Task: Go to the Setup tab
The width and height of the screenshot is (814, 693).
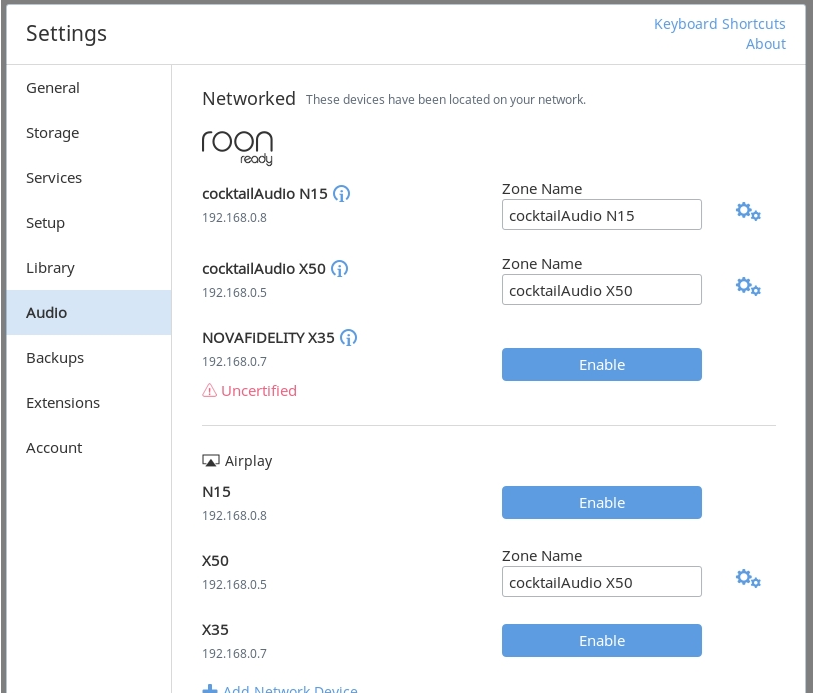Action: (89, 223)
